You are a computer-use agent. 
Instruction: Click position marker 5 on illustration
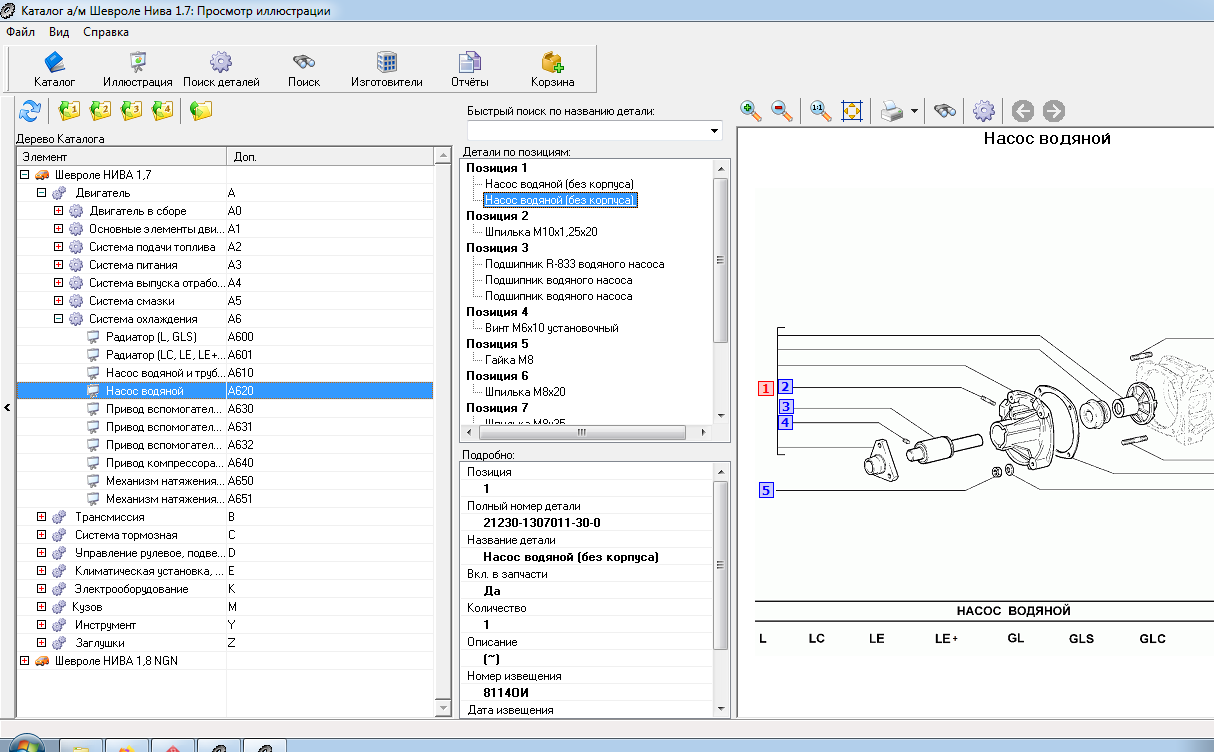(x=766, y=490)
